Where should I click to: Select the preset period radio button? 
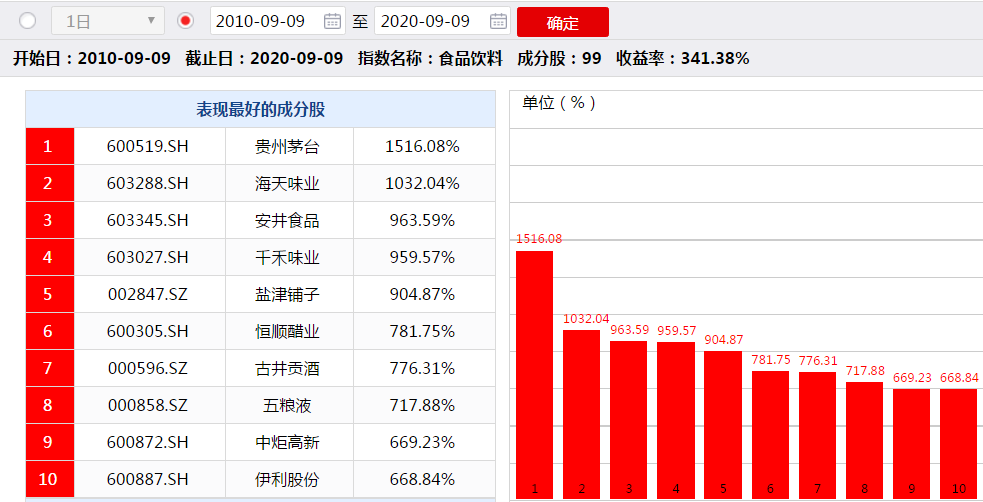coord(28,21)
